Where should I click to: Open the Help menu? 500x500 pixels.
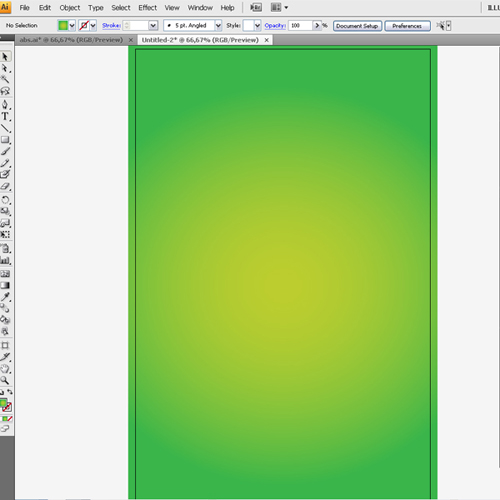[x=227, y=8]
